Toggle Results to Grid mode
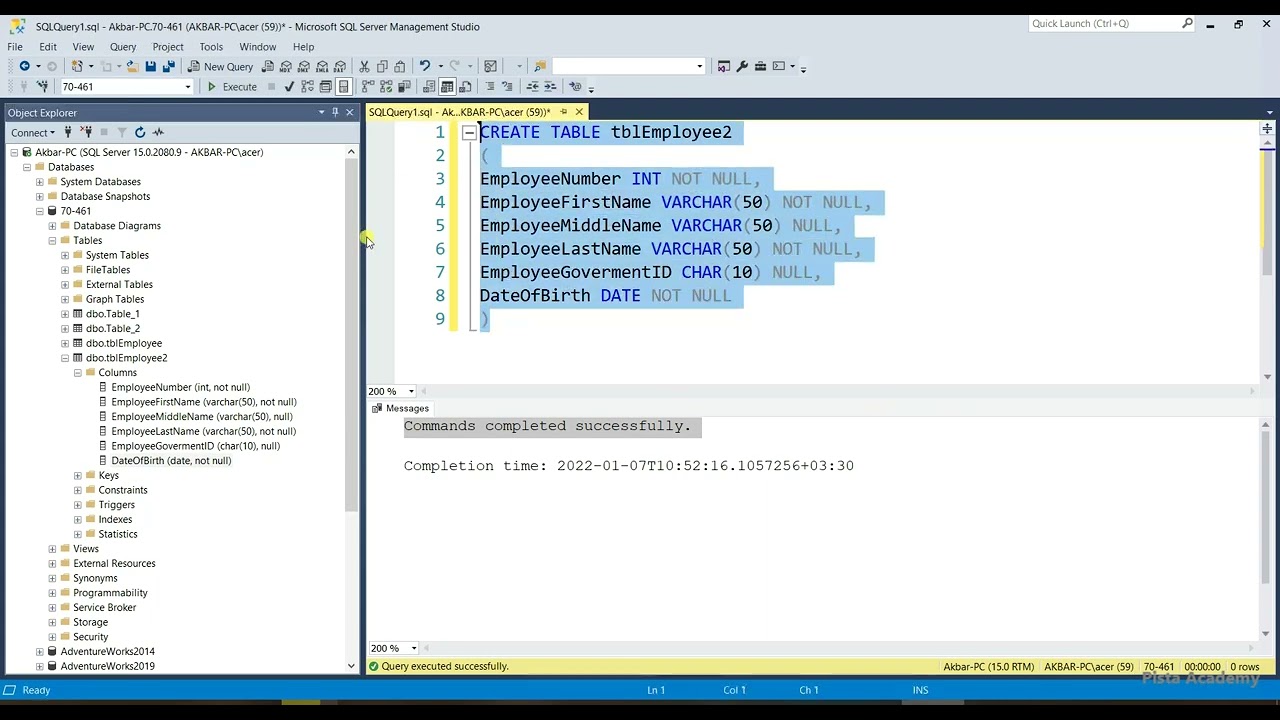The image size is (1280, 720). coord(447,86)
